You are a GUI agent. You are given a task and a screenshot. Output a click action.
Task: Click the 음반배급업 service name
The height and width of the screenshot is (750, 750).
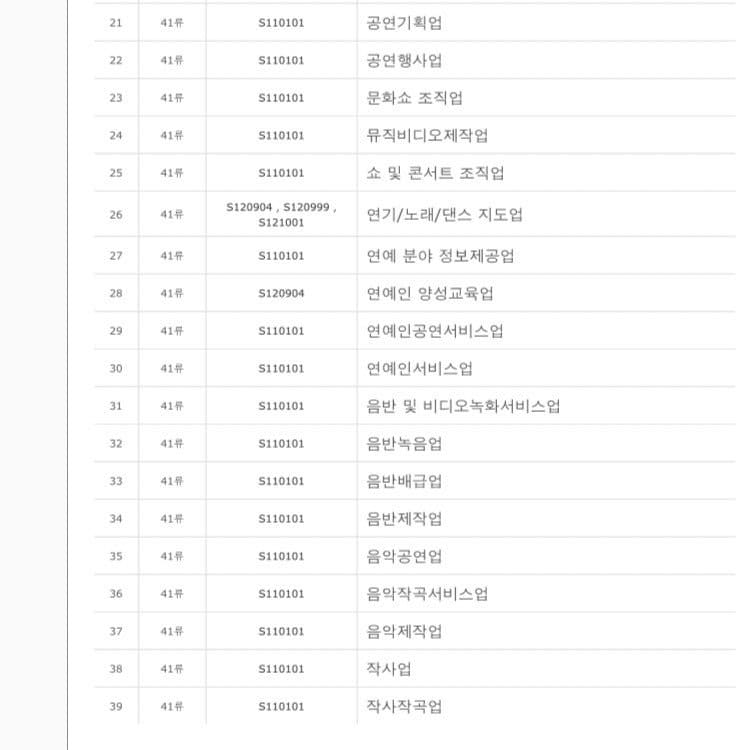(x=404, y=481)
